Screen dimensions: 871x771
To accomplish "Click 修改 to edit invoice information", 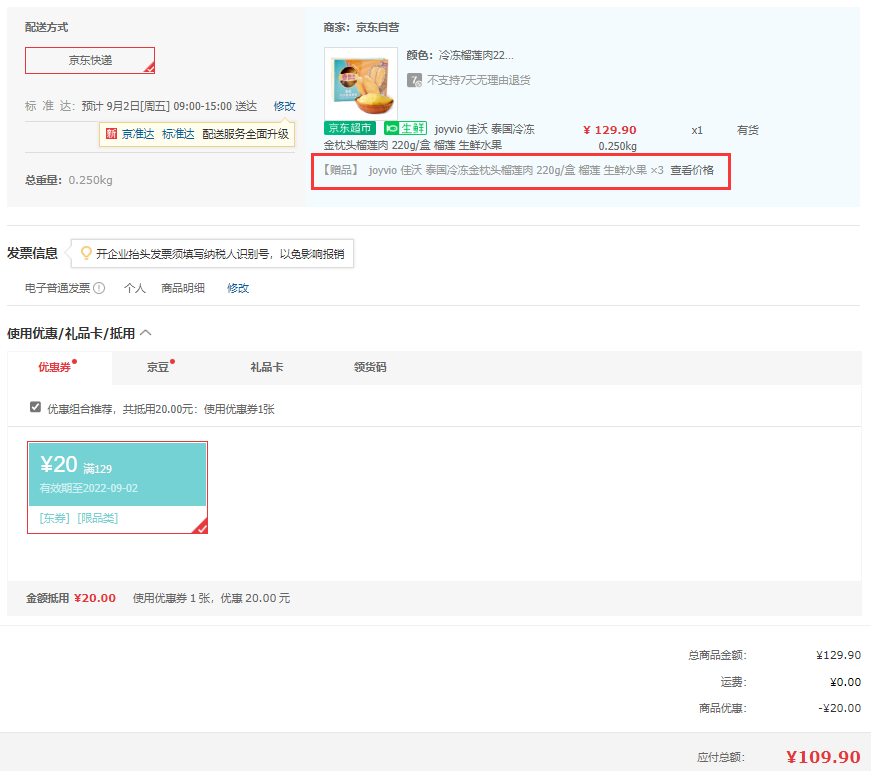I will pyautogui.click(x=238, y=288).
